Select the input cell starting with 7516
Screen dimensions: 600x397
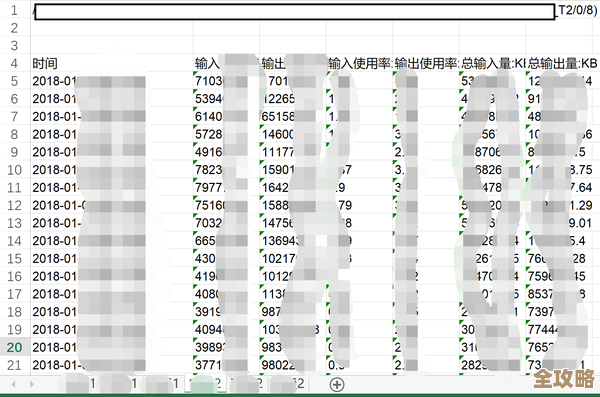click(226, 206)
